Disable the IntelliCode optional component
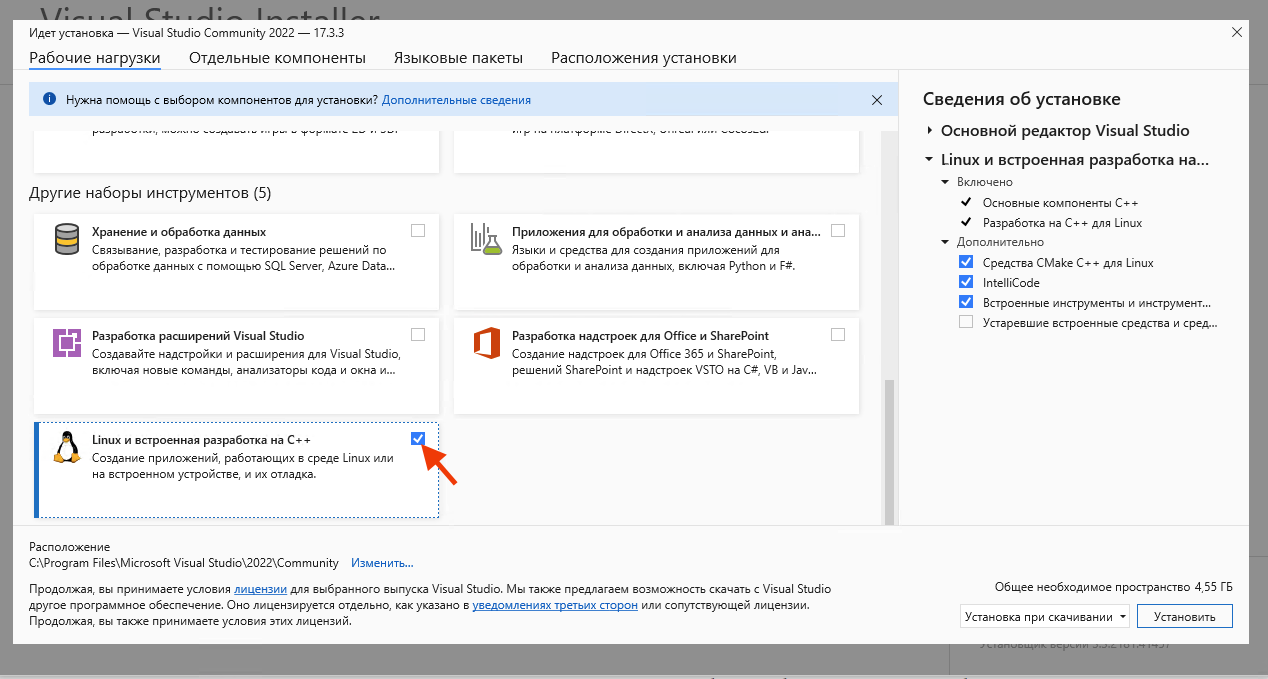 [x=966, y=282]
